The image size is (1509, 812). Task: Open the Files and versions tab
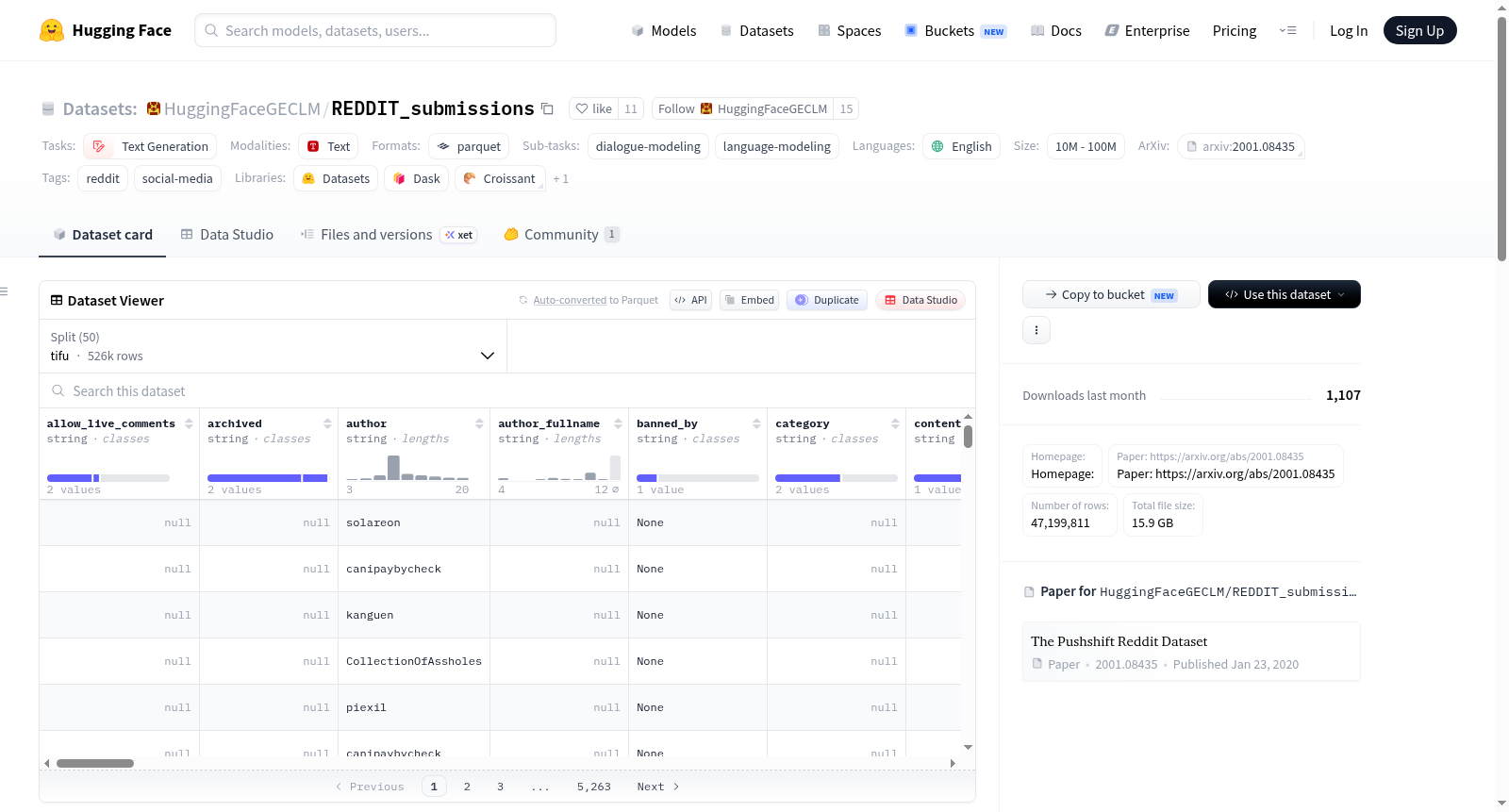[x=388, y=234]
